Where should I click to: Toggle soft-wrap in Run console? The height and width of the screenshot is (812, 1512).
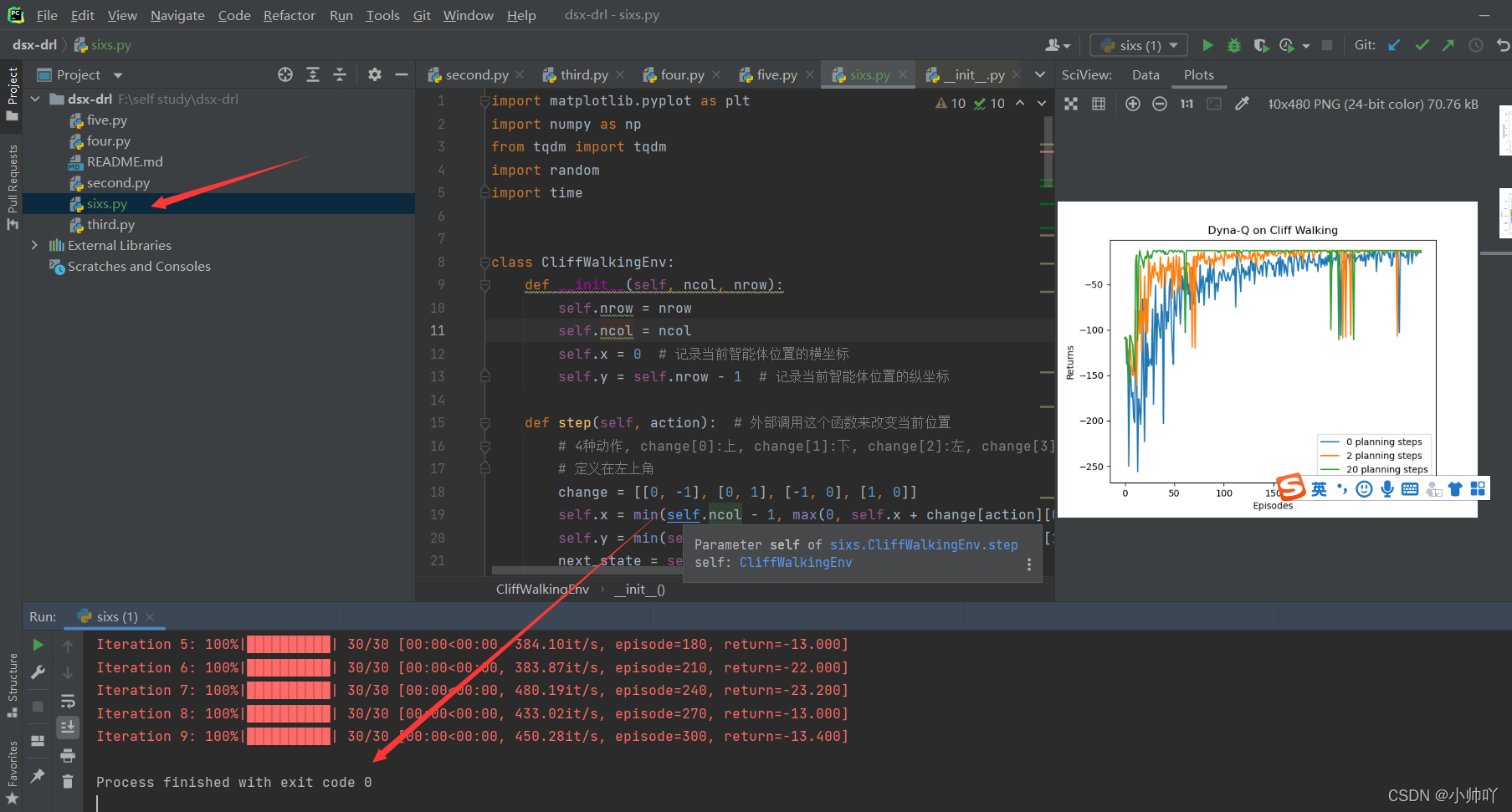[x=68, y=701]
